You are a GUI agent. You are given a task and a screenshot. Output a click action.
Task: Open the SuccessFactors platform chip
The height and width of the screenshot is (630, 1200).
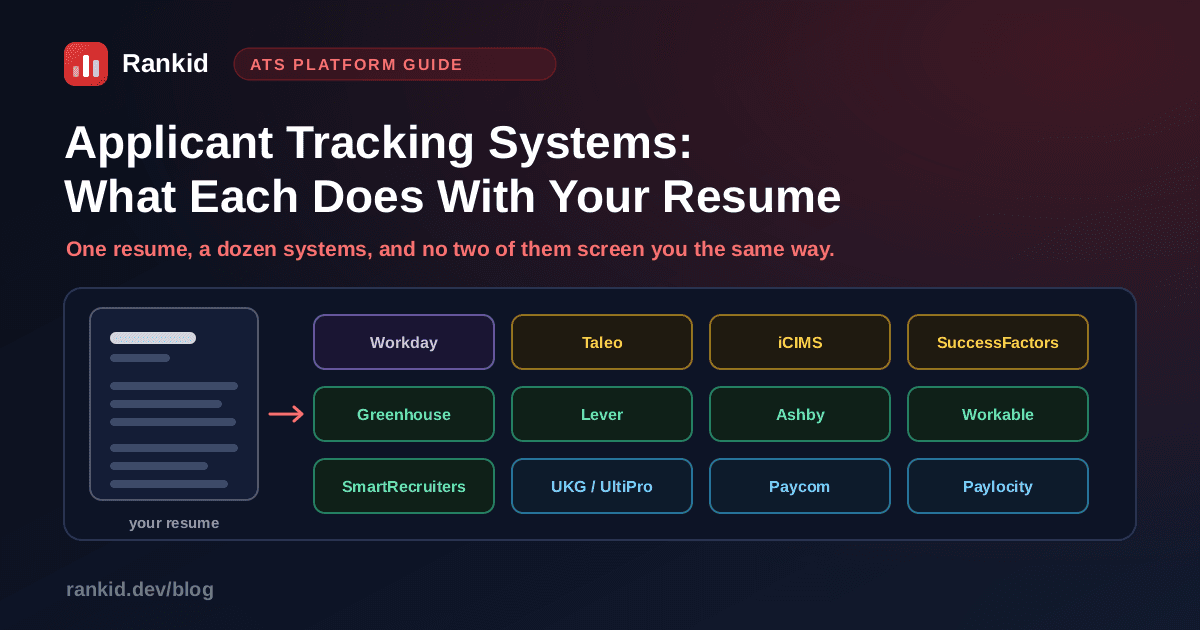coord(998,342)
